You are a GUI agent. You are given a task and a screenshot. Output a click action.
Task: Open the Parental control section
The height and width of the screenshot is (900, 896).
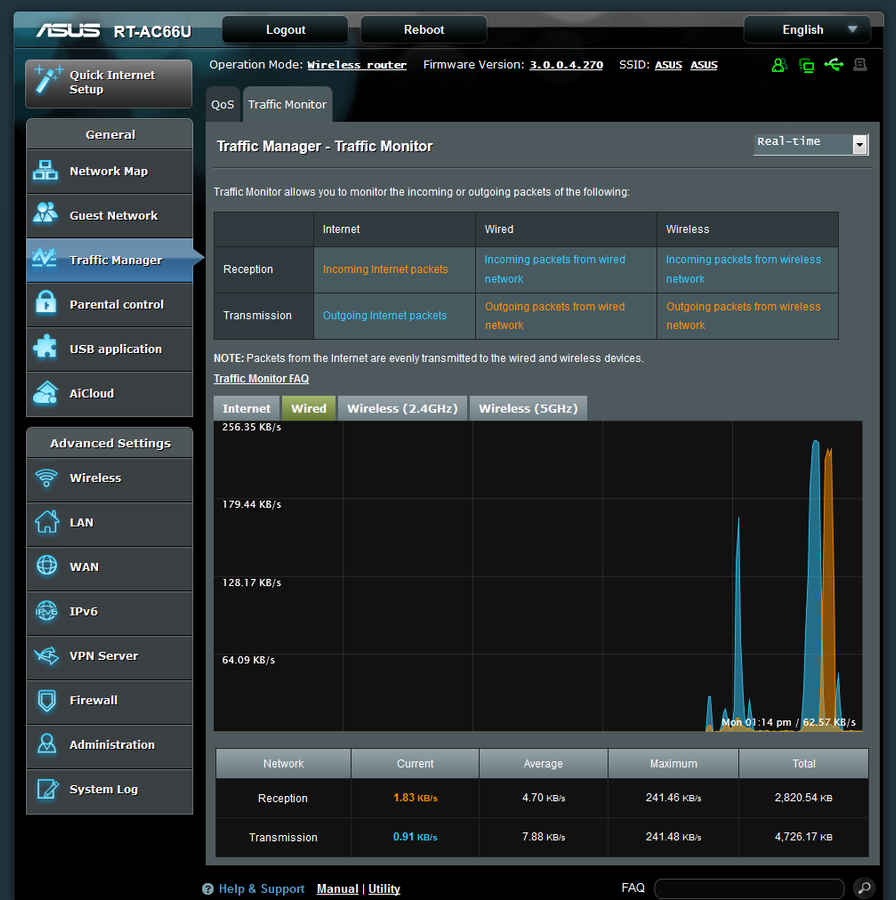pyautogui.click(x=110, y=304)
